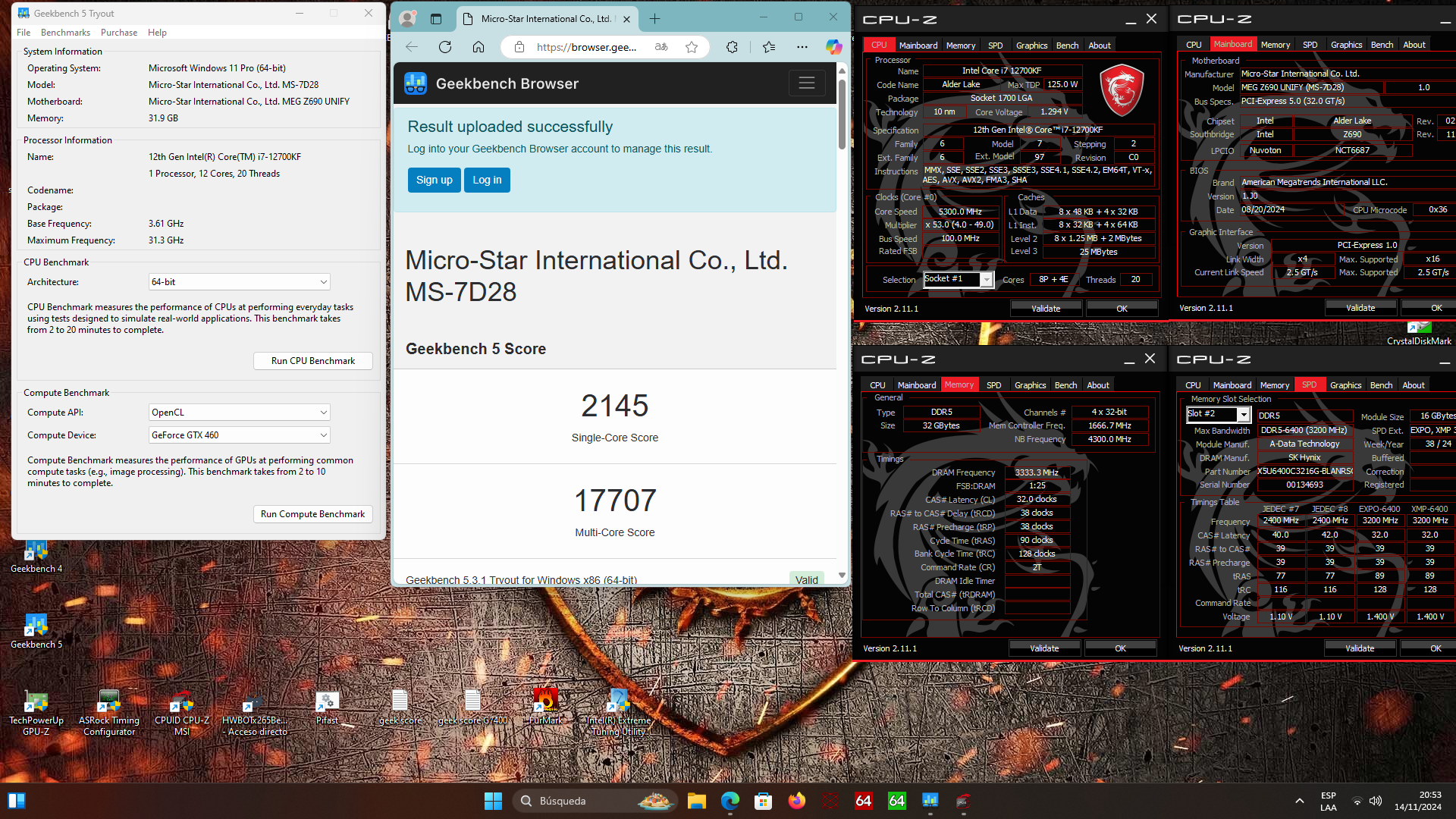Image resolution: width=1456 pixels, height=819 pixels.
Task: Show hidden system tray icons
Action: 1300,801
